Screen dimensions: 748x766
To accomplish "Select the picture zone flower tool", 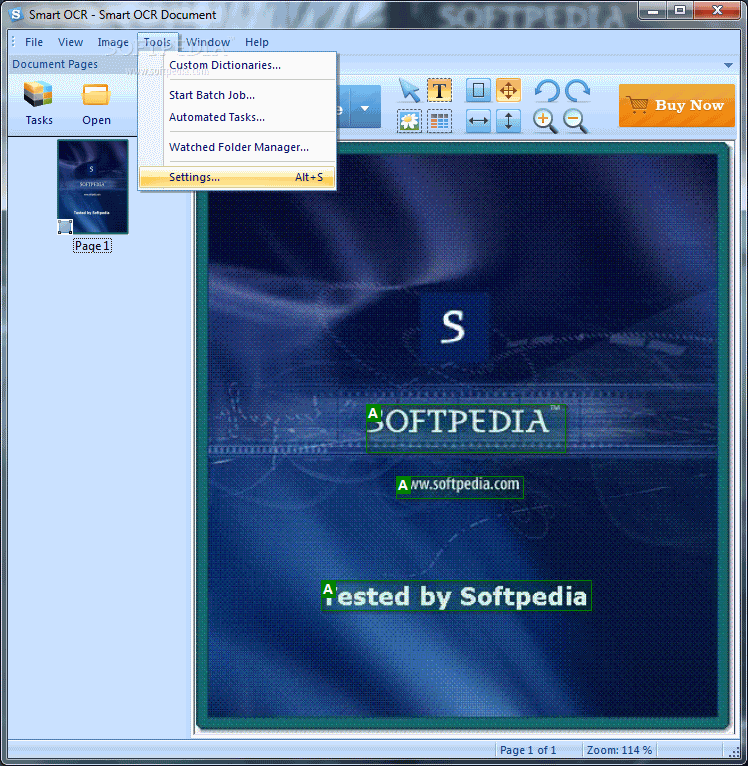I will click(x=409, y=121).
